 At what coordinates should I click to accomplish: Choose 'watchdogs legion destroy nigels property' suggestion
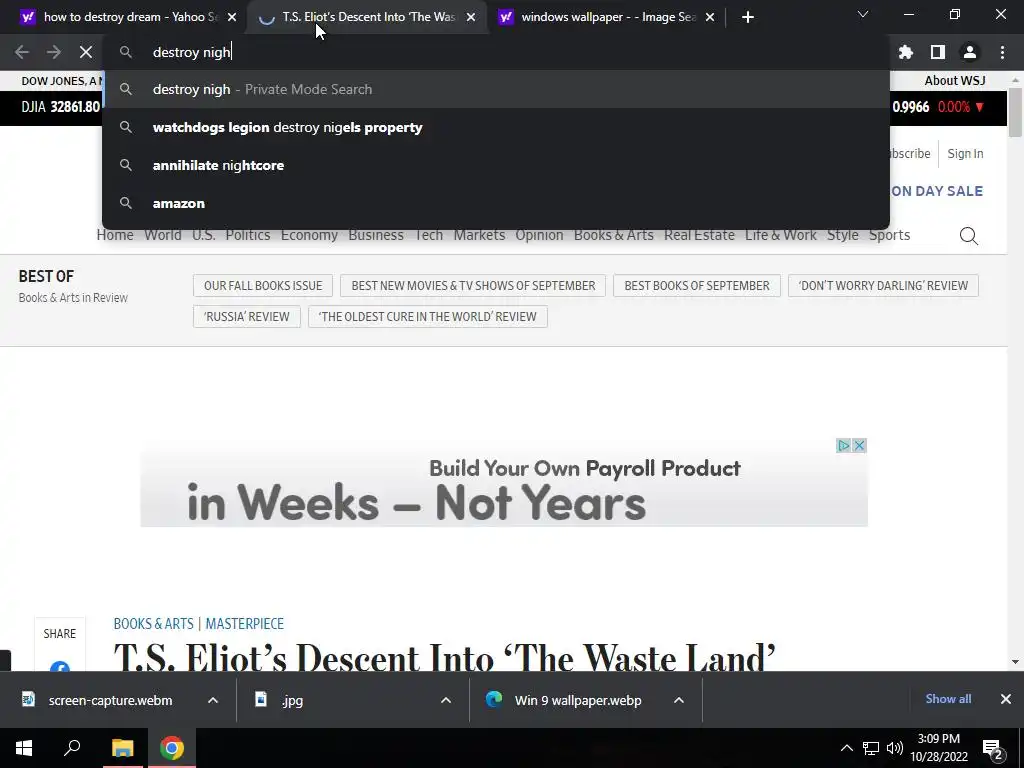coord(496,127)
